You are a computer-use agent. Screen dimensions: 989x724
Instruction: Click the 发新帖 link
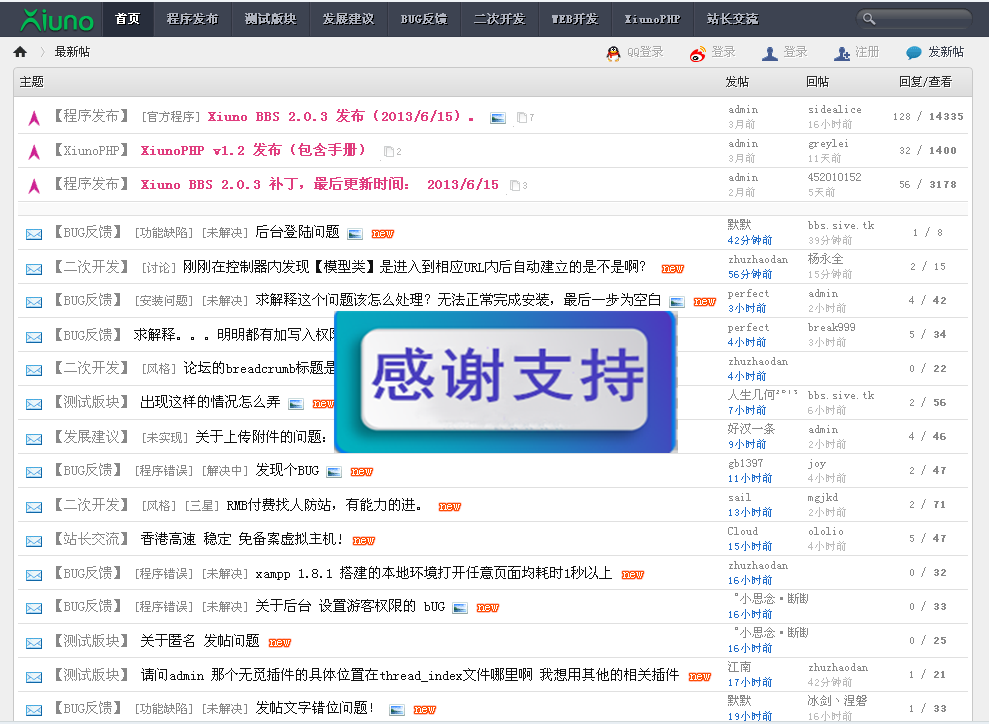(x=946, y=52)
